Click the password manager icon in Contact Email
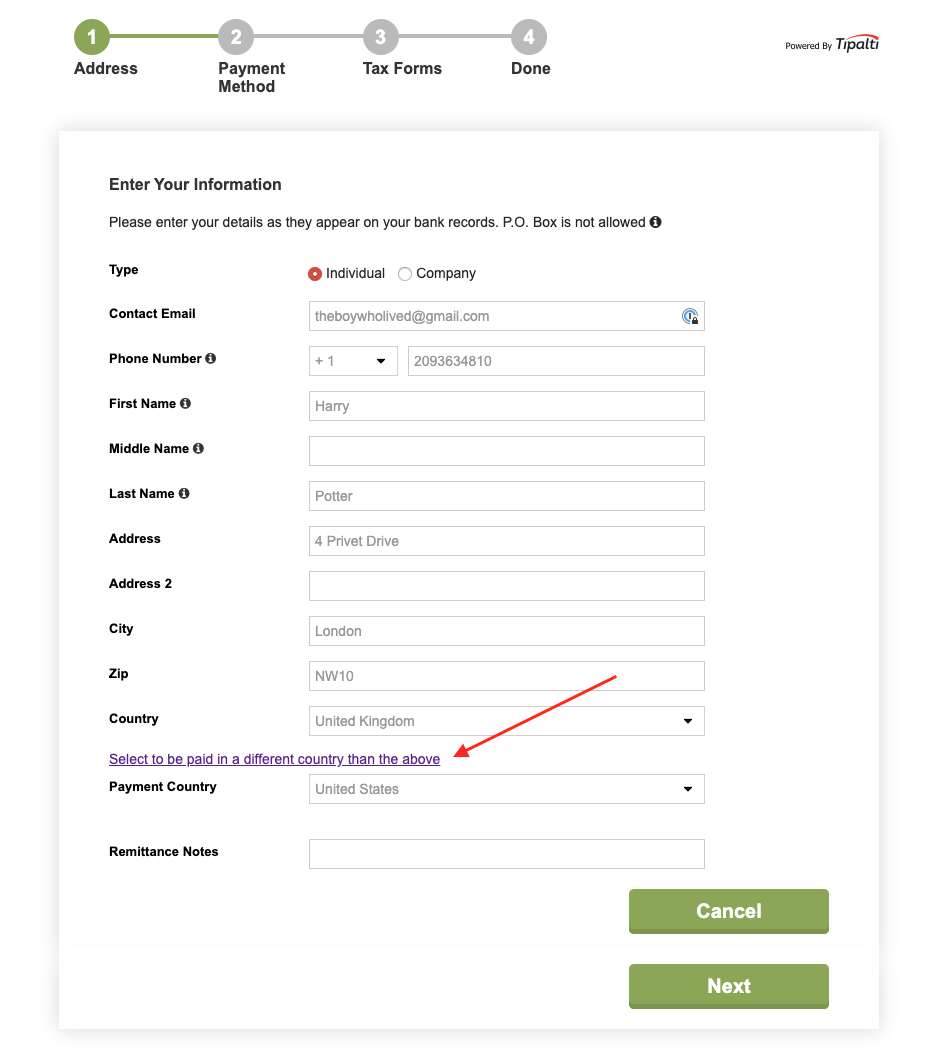The width and height of the screenshot is (931, 1053). pyautogui.click(x=690, y=316)
